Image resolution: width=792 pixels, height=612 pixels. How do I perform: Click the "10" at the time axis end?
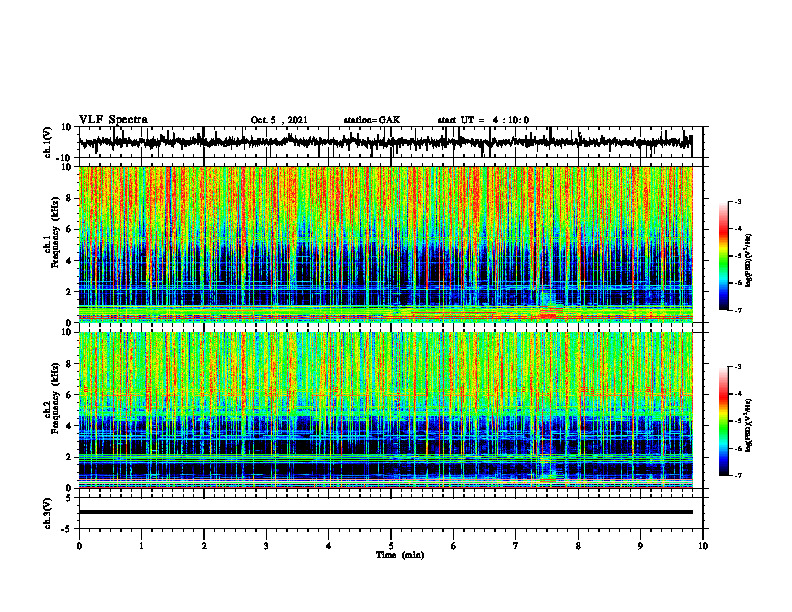click(x=703, y=546)
